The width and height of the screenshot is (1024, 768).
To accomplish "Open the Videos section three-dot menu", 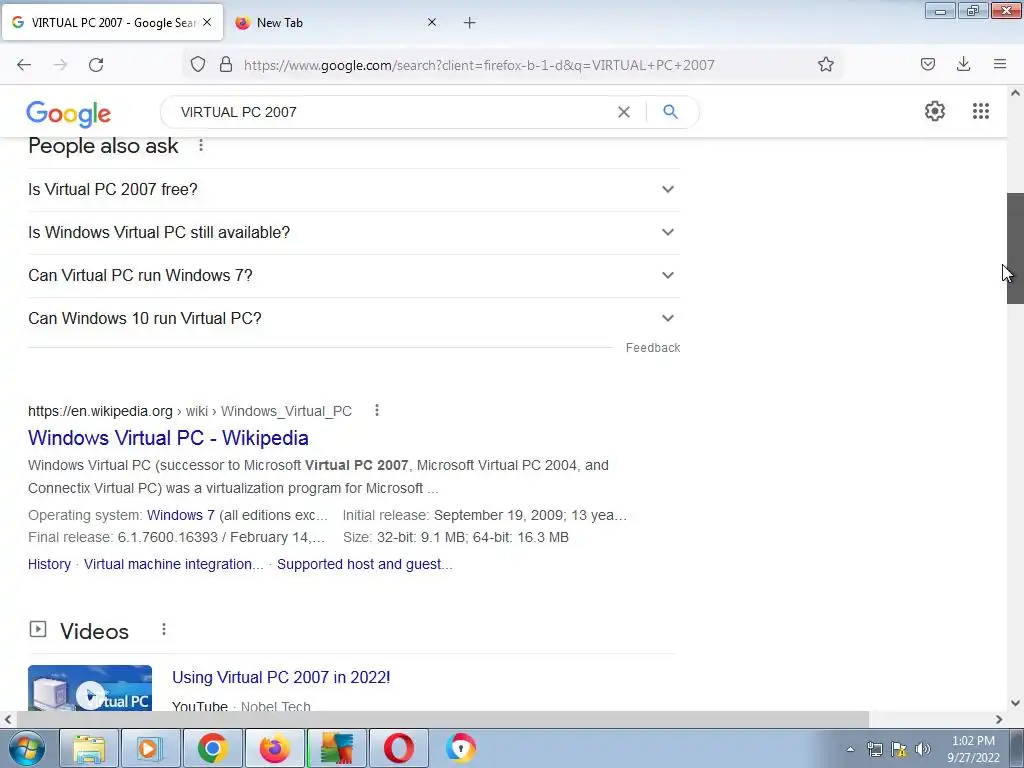I will (163, 629).
